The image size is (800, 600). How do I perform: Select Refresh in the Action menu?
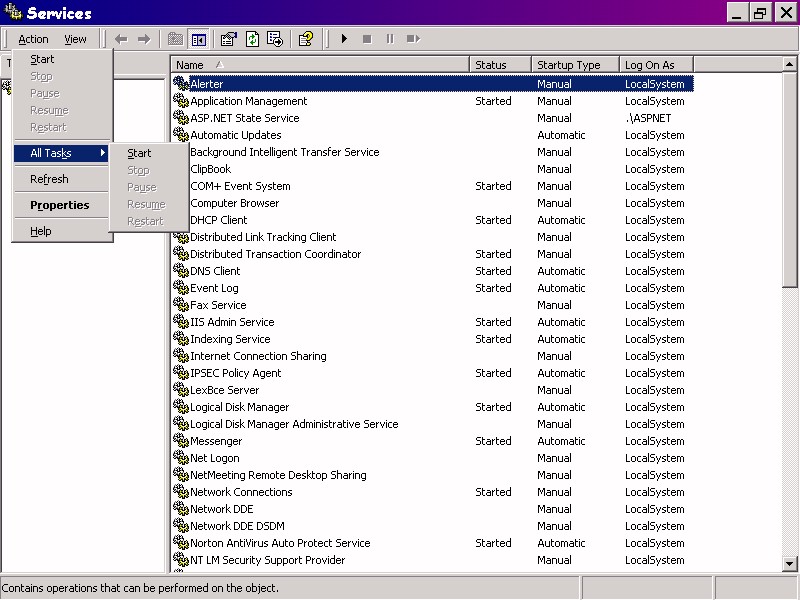[x=49, y=179]
